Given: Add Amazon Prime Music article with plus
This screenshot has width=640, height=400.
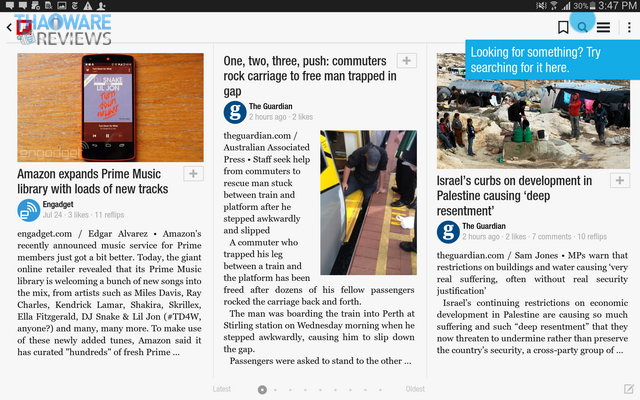Looking at the screenshot, I should click(x=193, y=174).
